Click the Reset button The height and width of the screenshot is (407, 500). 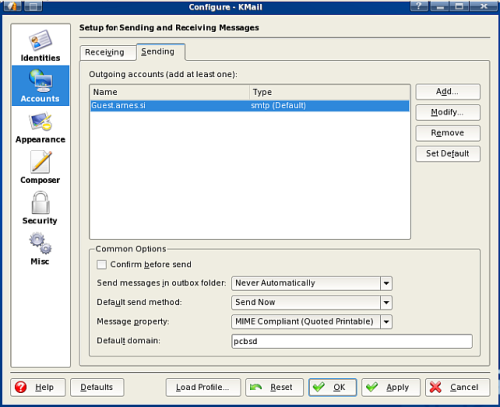point(274,387)
